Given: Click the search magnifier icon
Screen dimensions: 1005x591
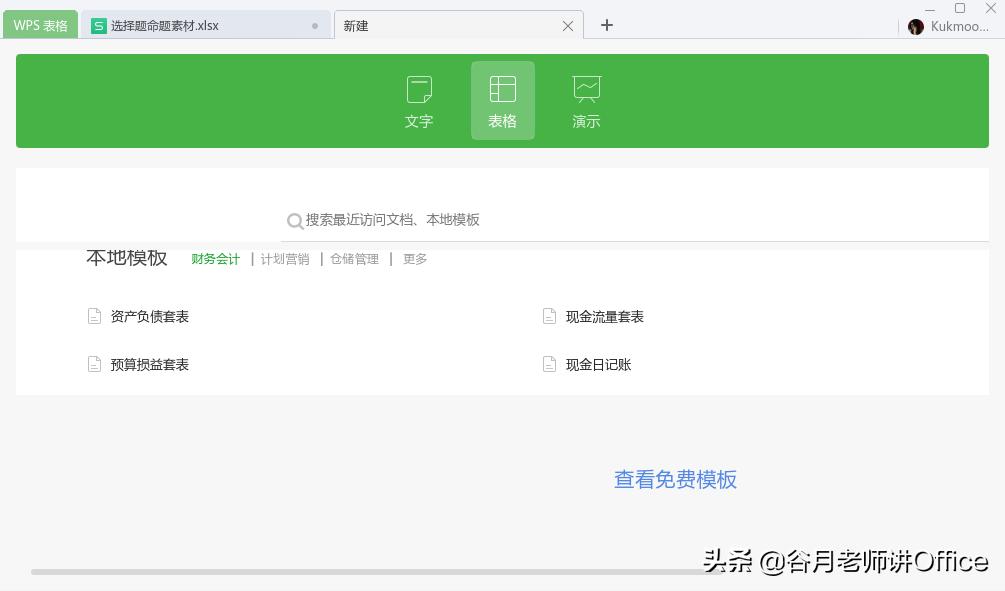Looking at the screenshot, I should (x=296, y=221).
